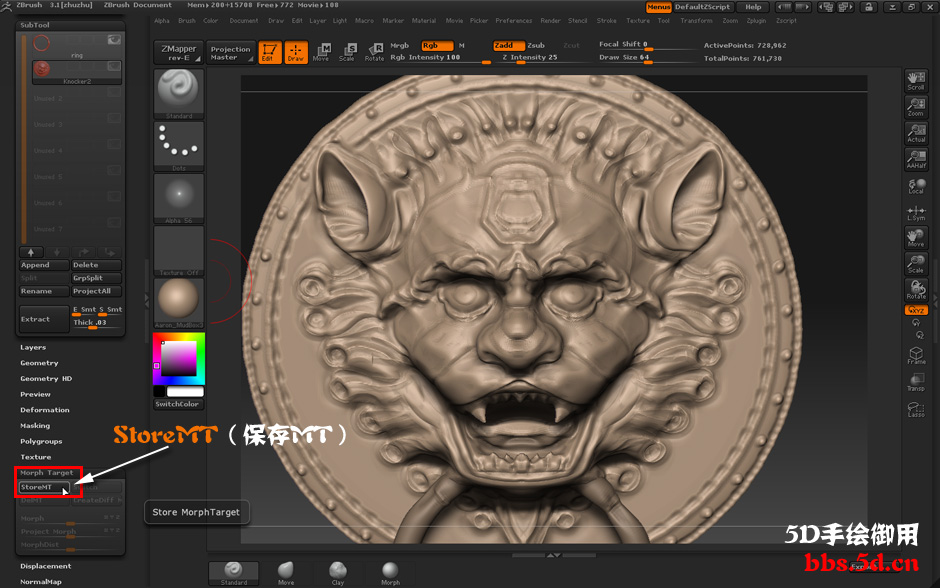This screenshot has width=940, height=588.
Task: Click the StoreMT button
Action: (x=44, y=487)
